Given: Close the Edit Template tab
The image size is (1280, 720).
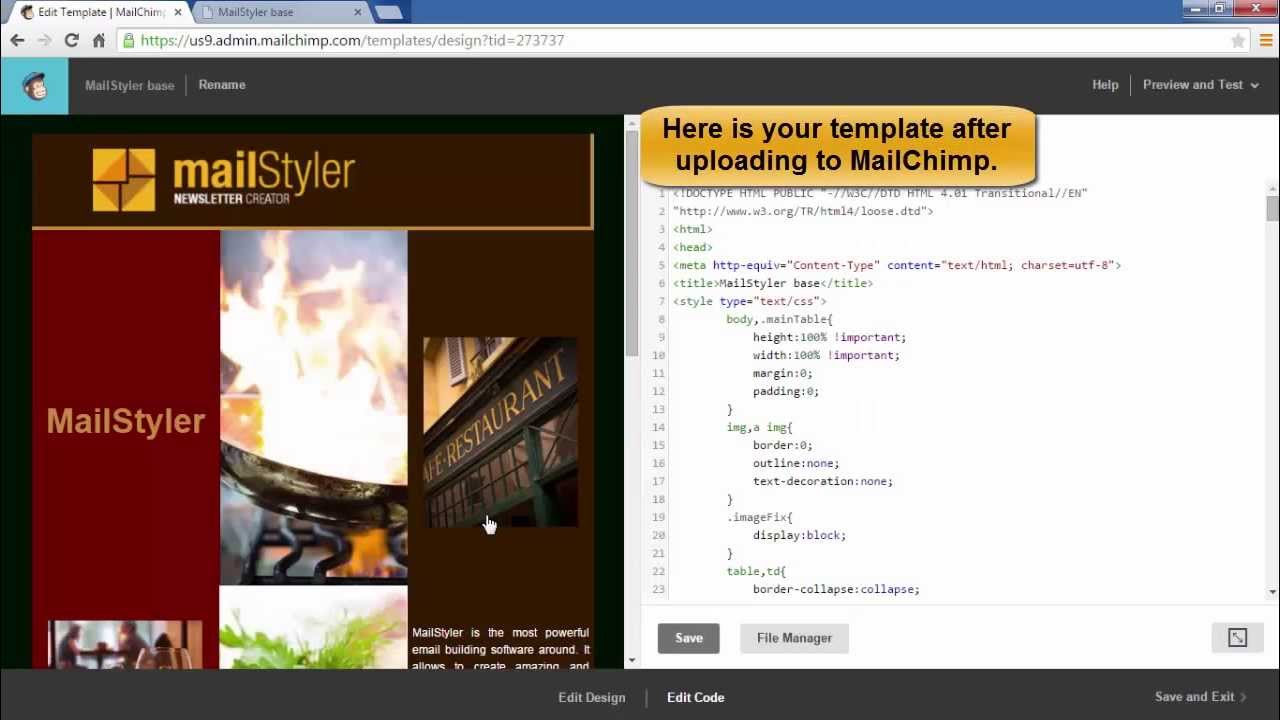Looking at the screenshot, I should click(x=178, y=12).
